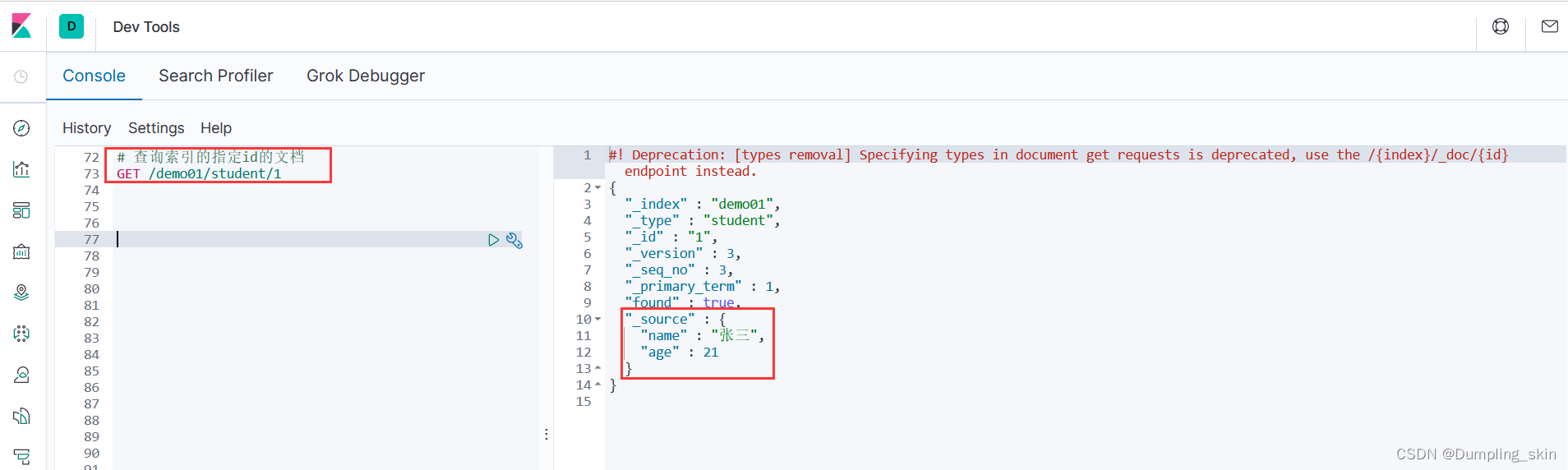
Task: Open the D space avatar
Action: point(71,26)
